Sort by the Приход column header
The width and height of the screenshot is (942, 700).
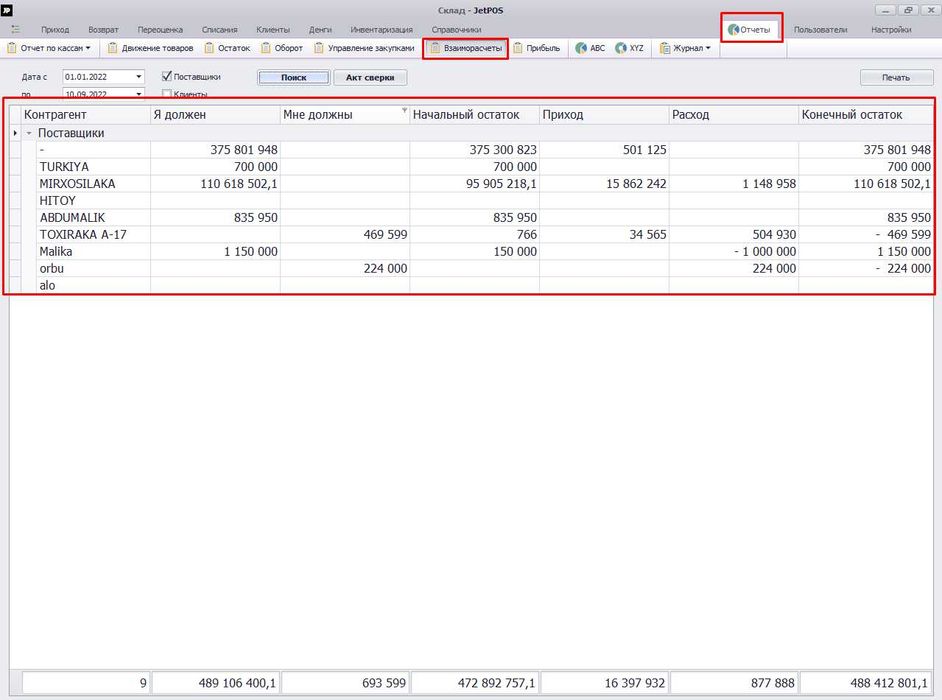604,115
